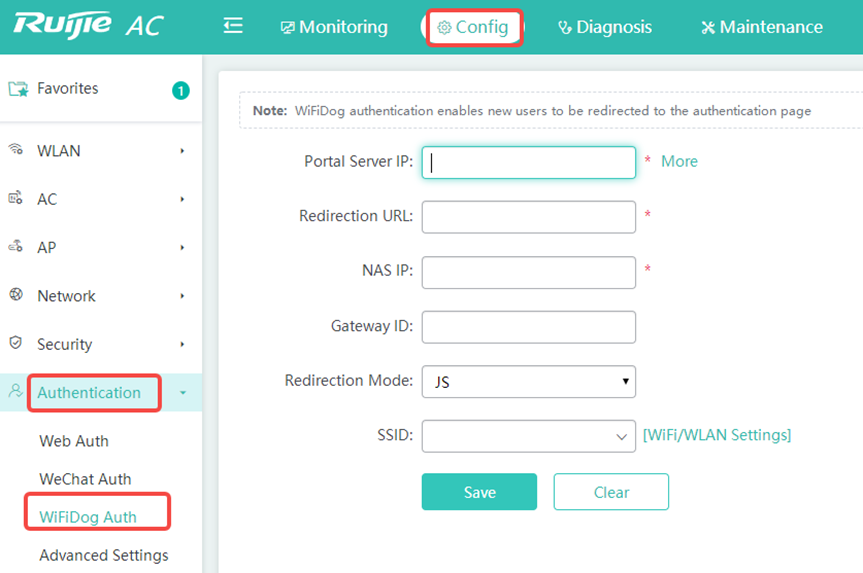
Task: Click the Favorites count badge
Action: tap(181, 90)
